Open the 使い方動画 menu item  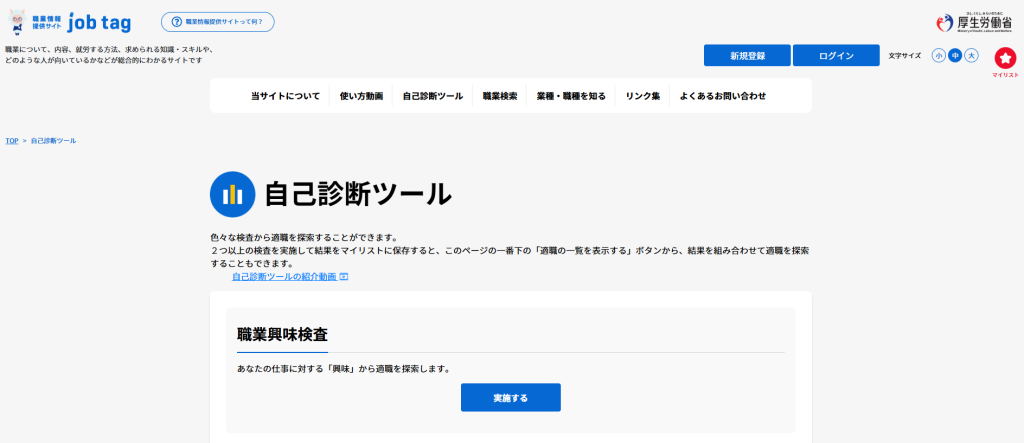pyautogui.click(x=361, y=96)
